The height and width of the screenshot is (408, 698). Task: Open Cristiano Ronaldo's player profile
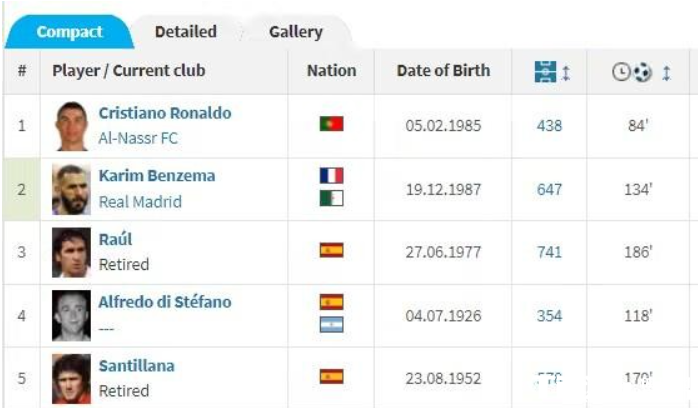pyautogui.click(x=164, y=113)
